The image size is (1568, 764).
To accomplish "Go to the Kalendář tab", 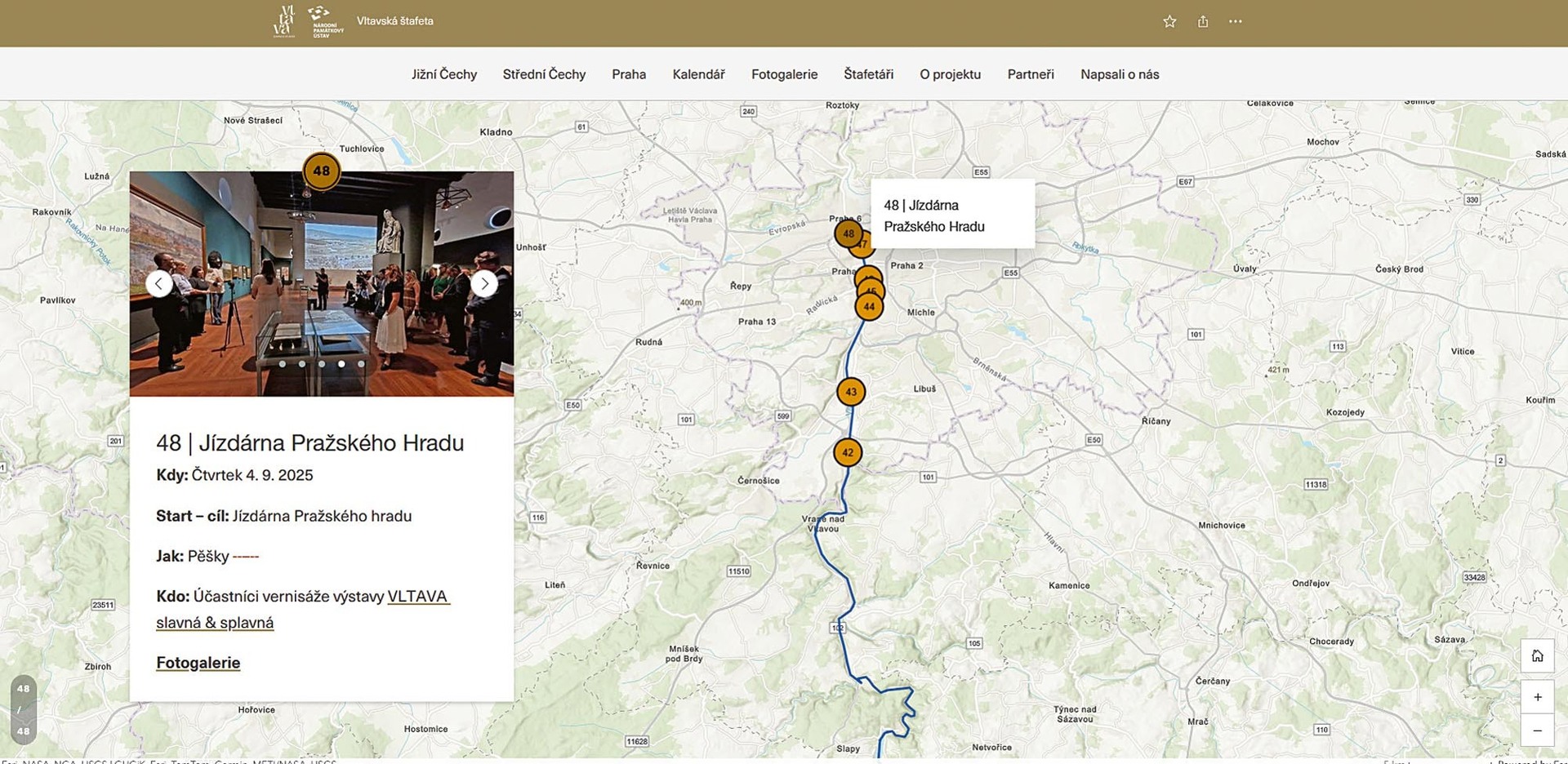I will pyautogui.click(x=698, y=74).
